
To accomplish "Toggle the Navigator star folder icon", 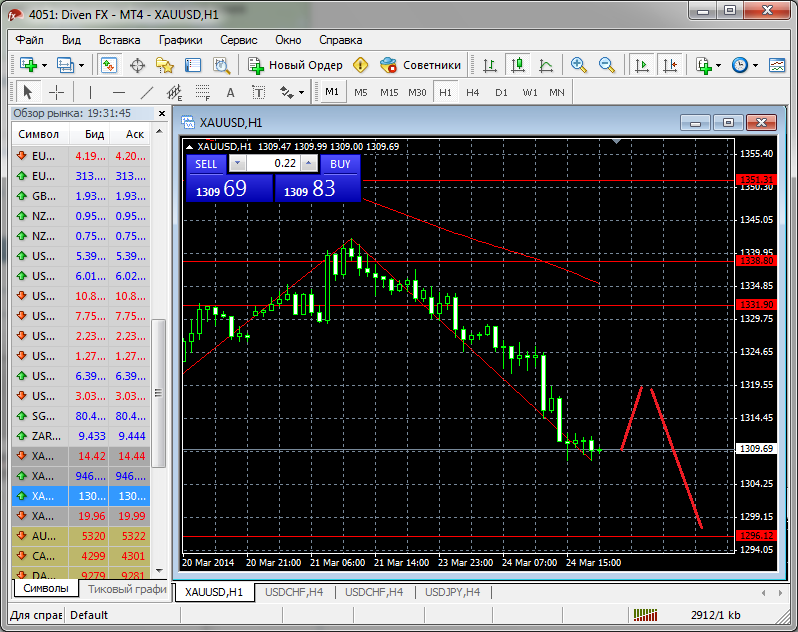I will coord(165,65).
